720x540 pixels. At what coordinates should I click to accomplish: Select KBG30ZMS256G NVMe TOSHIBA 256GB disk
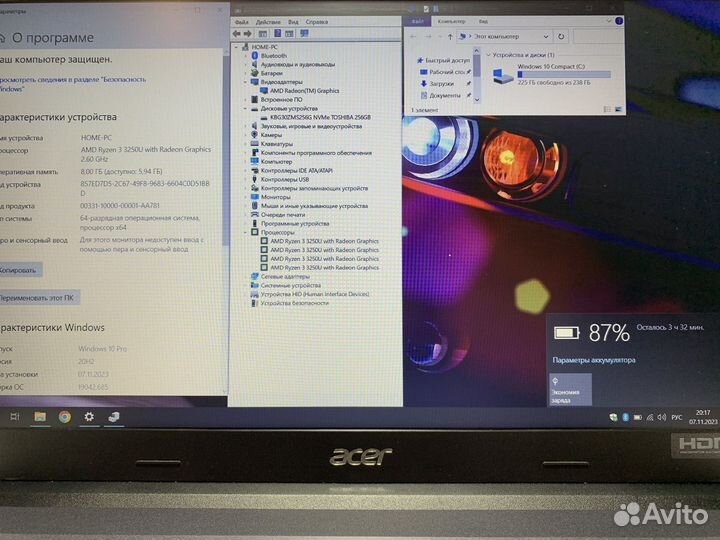(x=320, y=117)
